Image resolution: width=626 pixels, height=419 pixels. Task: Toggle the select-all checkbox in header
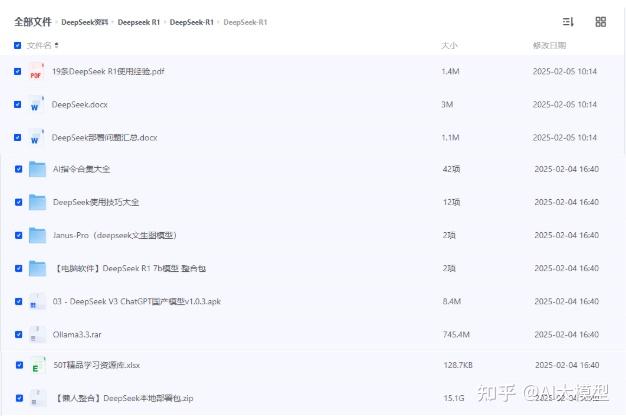tap(18, 45)
